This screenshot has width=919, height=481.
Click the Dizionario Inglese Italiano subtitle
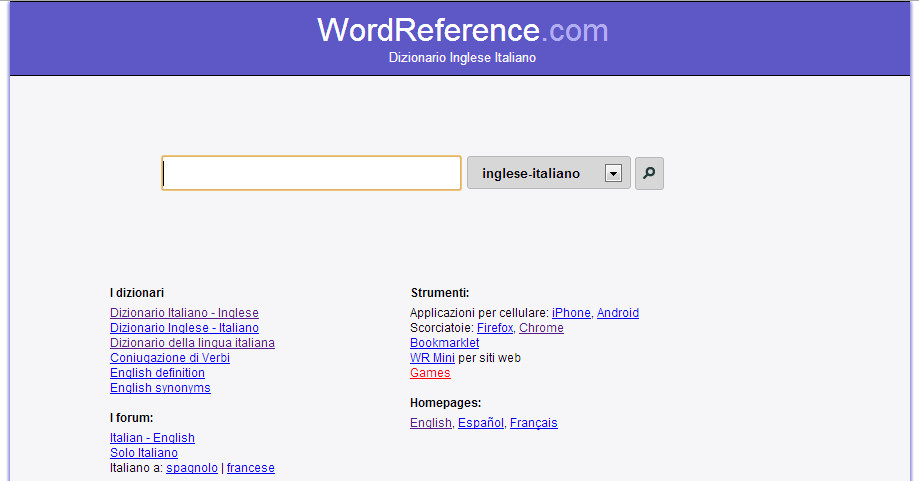point(462,57)
